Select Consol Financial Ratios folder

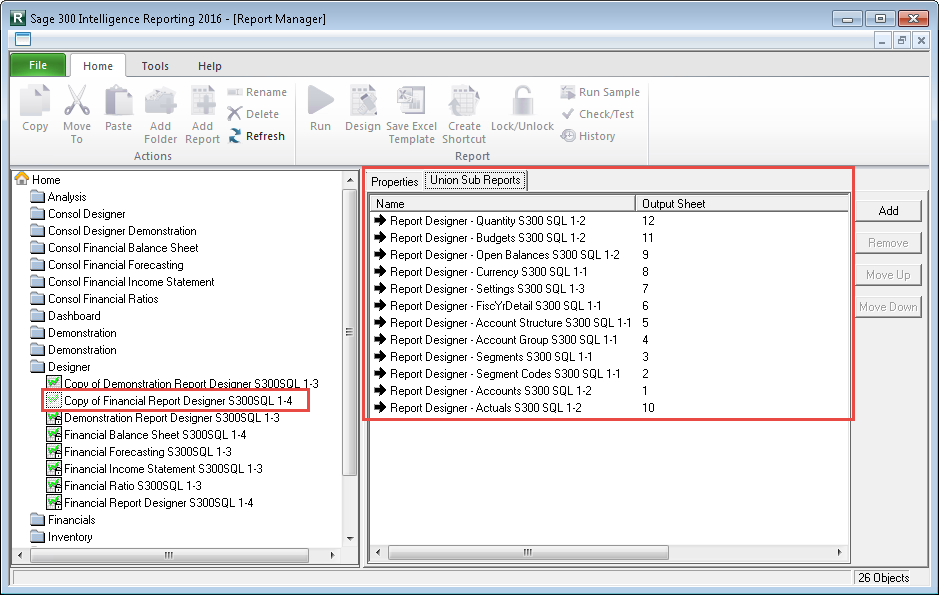click(95, 299)
